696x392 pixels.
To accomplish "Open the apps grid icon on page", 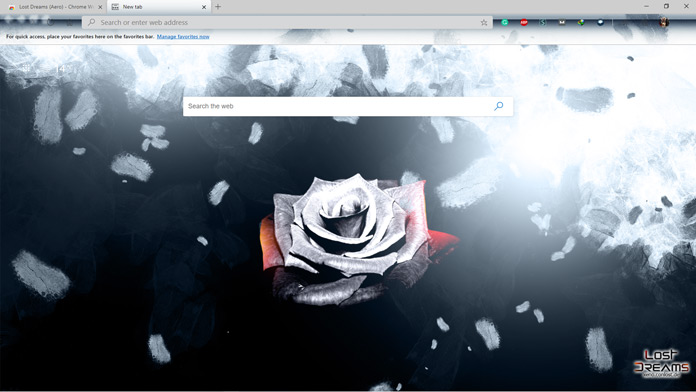I will tap(26, 68).
